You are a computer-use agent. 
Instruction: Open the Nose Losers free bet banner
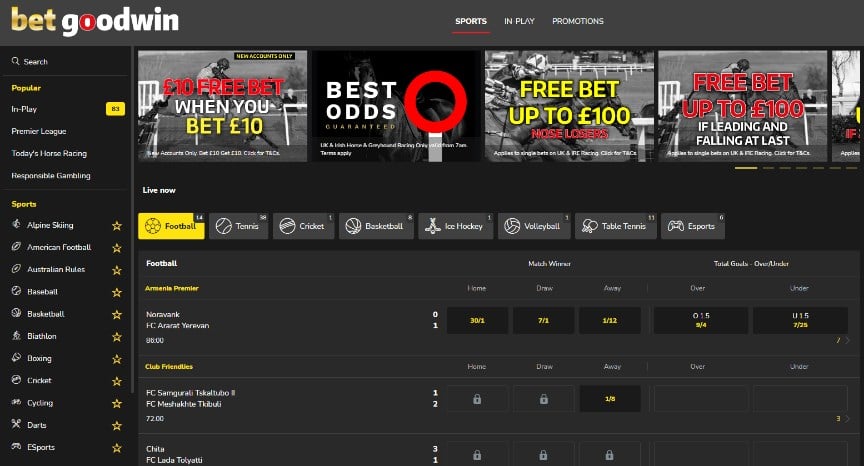click(569, 106)
